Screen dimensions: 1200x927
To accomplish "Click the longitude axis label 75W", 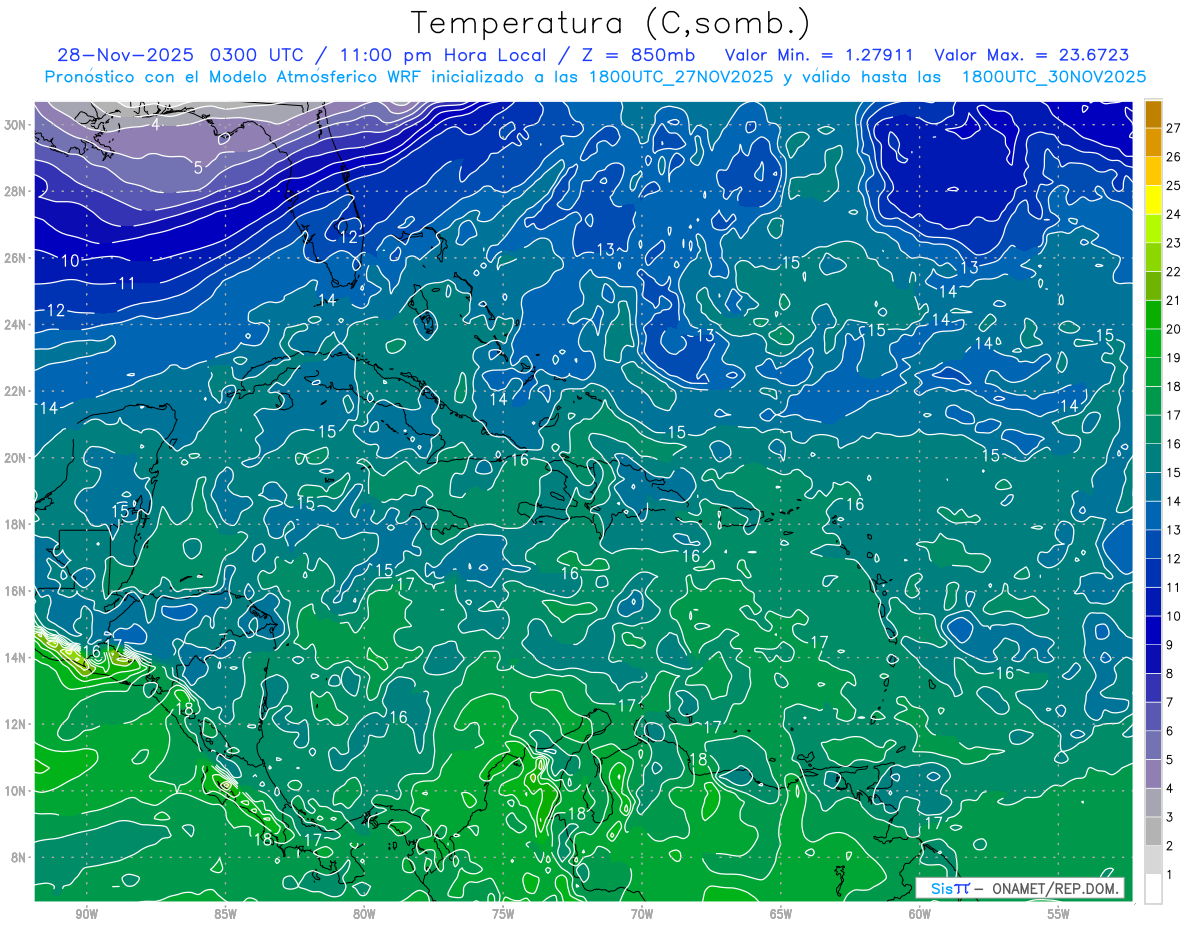I will pos(503,914).
